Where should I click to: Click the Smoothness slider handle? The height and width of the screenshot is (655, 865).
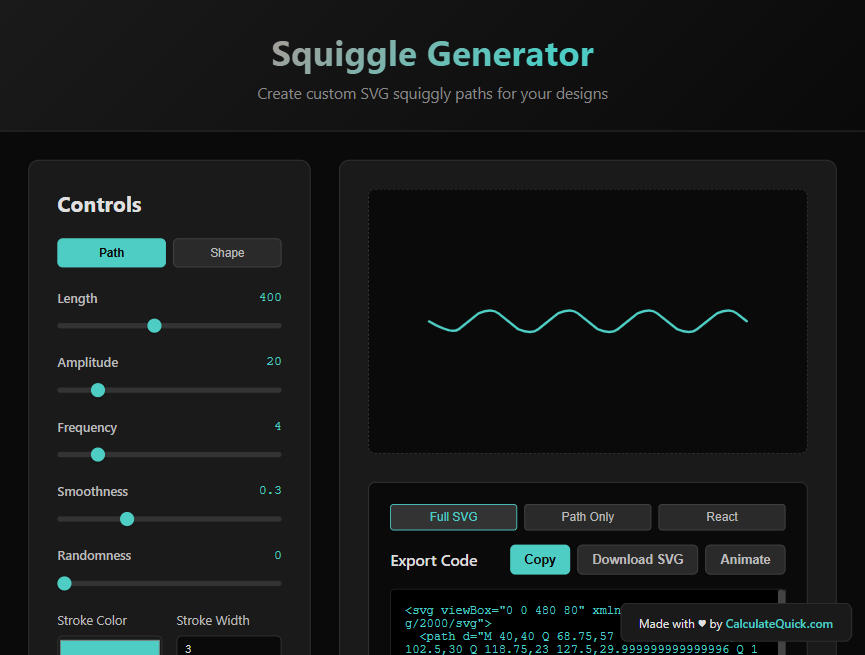(x=127, y=519)
